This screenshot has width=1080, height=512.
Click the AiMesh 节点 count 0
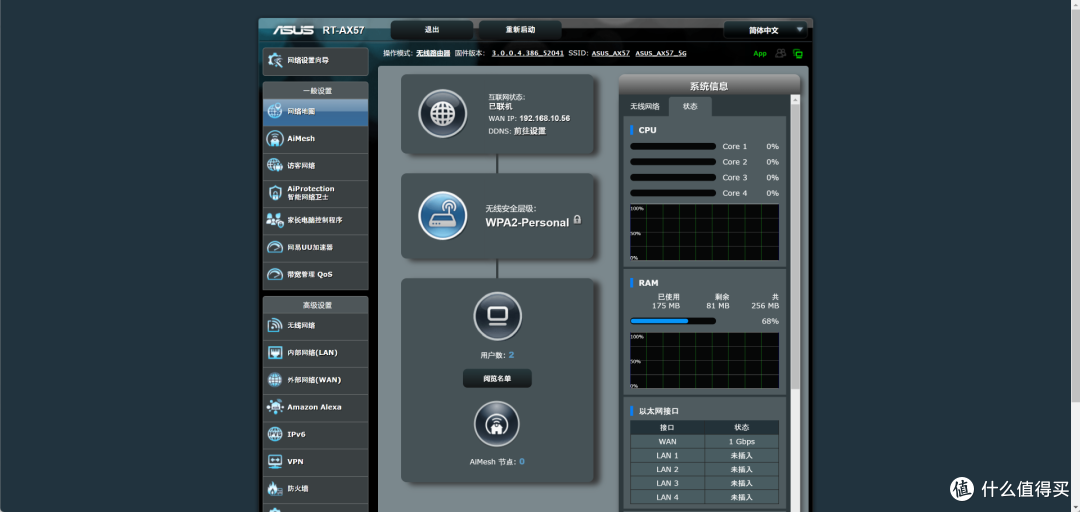click(522, 462)
